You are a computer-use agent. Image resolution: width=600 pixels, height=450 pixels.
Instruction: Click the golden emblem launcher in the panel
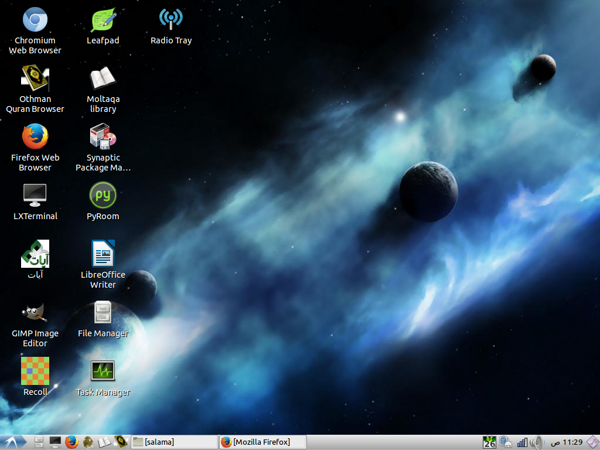[x=88, y=442]
